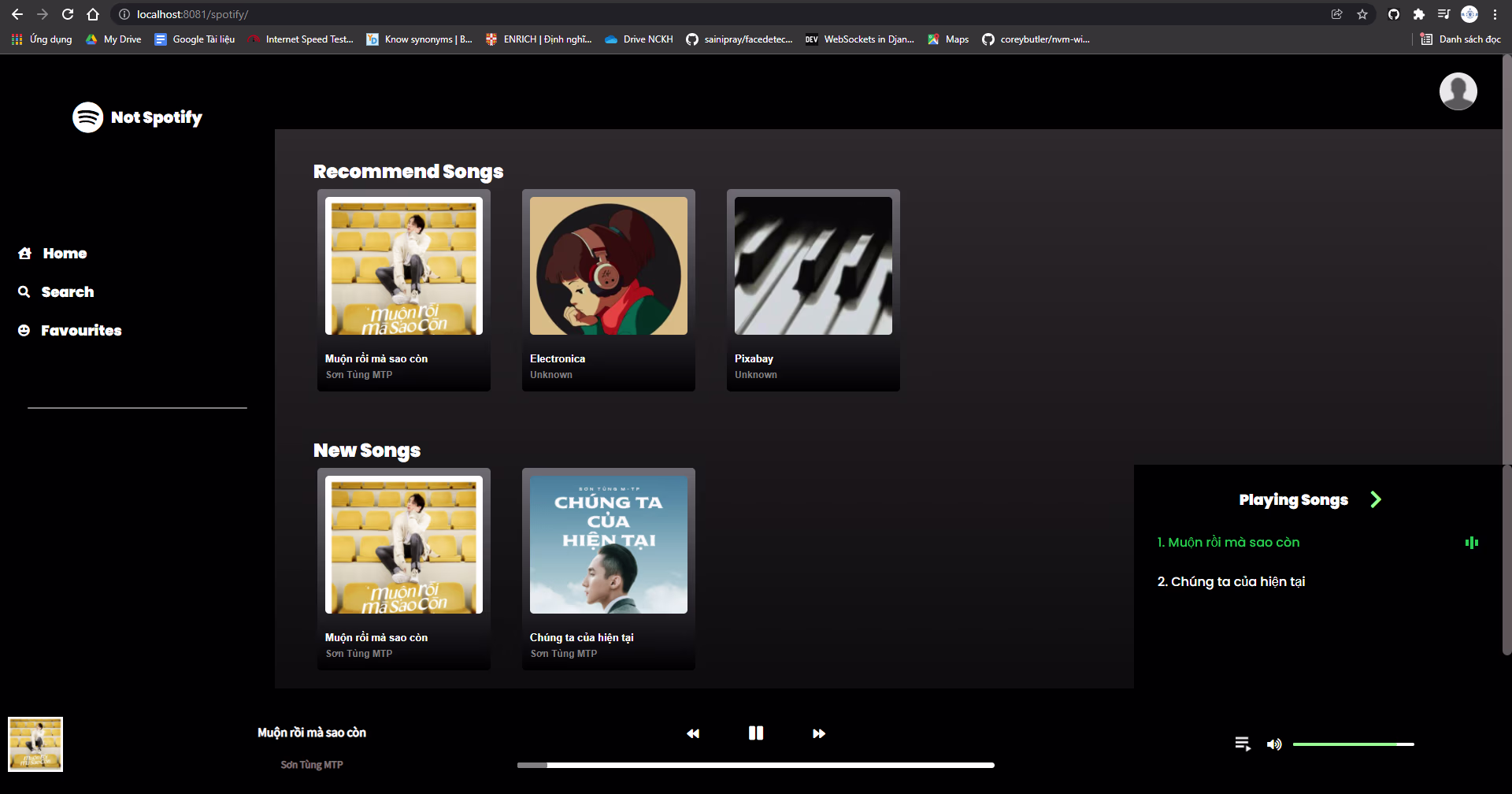This screenshot has width=1512, height=794.
Task: Open the Danh sách đọc reading list
Action: click(1461, 39)
